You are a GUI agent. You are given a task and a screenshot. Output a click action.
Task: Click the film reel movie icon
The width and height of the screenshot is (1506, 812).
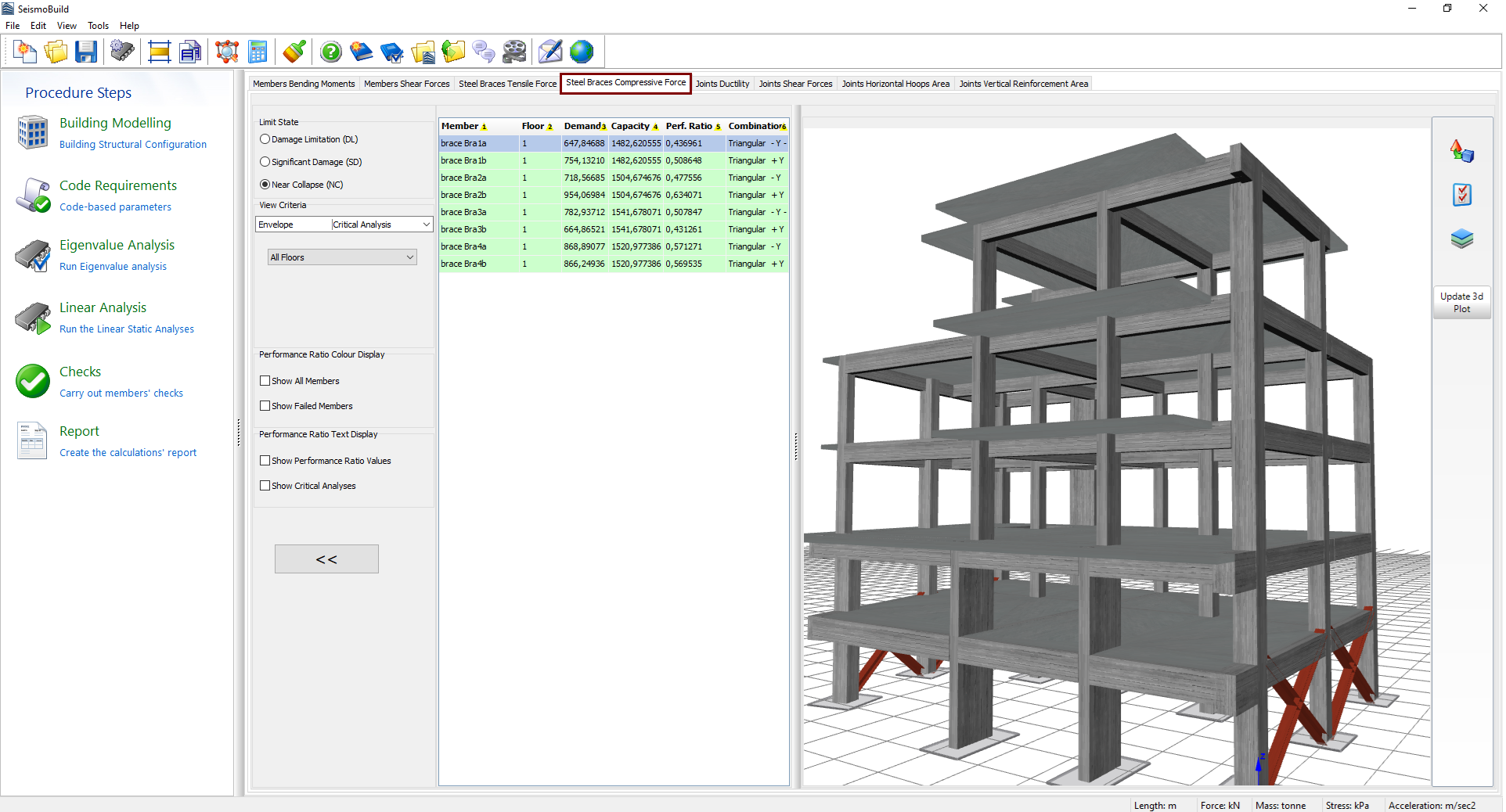(514, 52)
